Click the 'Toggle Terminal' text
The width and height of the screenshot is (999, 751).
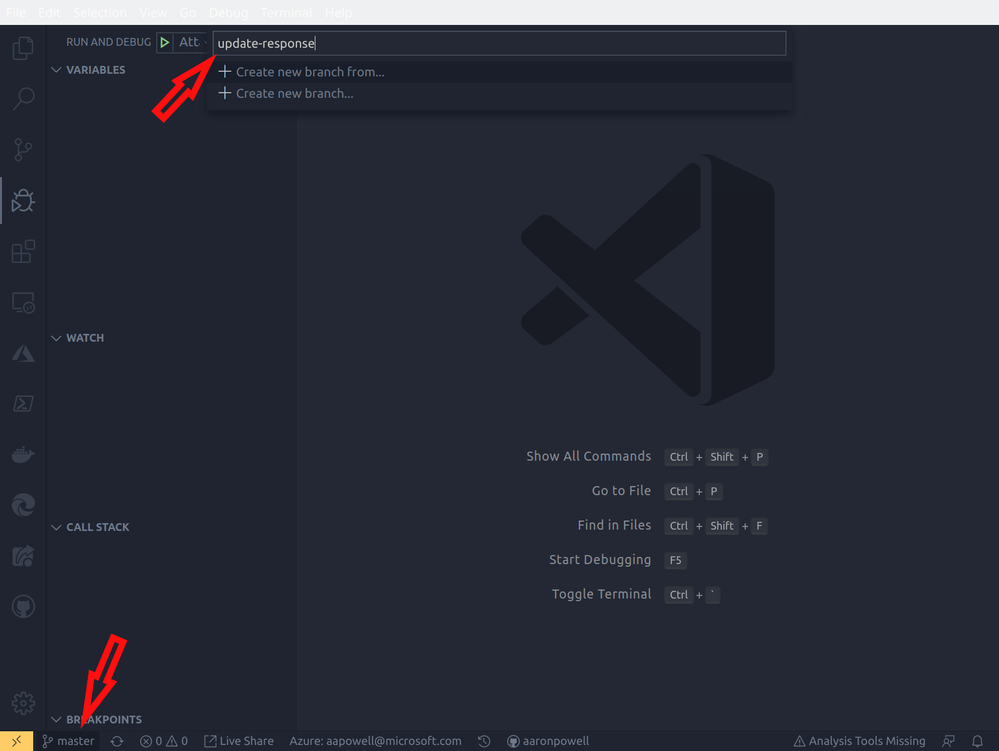tap(601, 594)
